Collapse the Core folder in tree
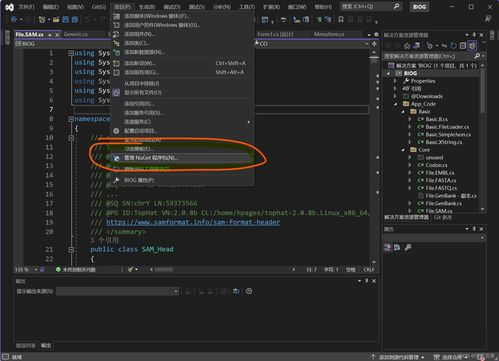Screen dimensions: 499x361 [403, 150]
